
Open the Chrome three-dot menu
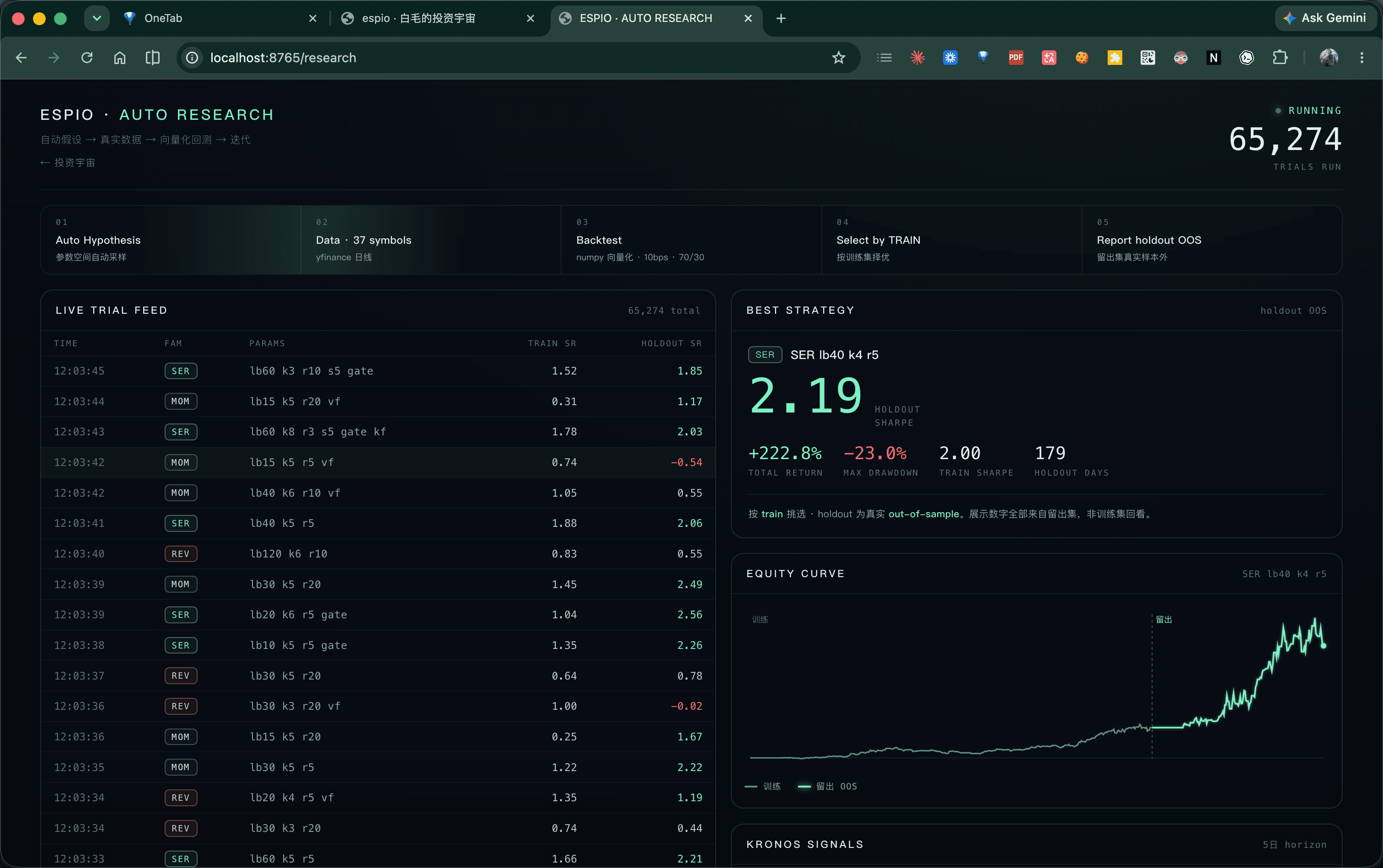(1362, 58)
